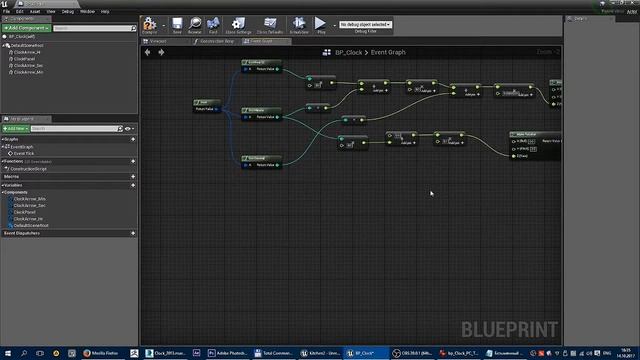Open the Window menu
The width and height of the screenshot is (640, 360).
[87, 11]
